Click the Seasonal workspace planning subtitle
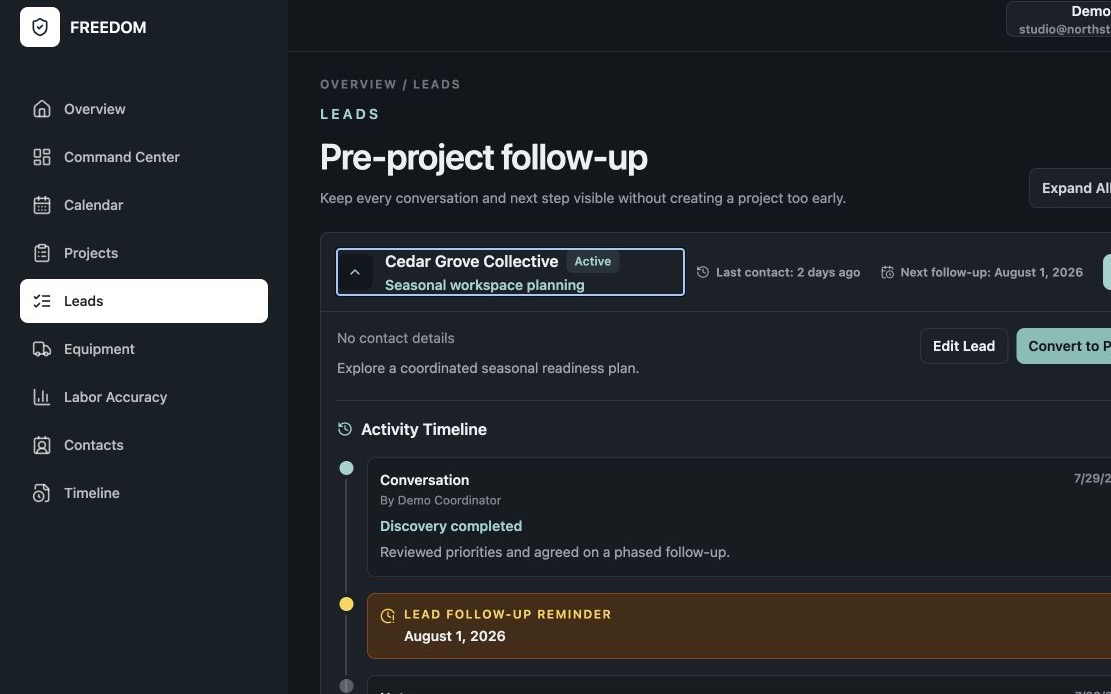This screenshot has width=1111, height=694. click(x=485, y=285)
